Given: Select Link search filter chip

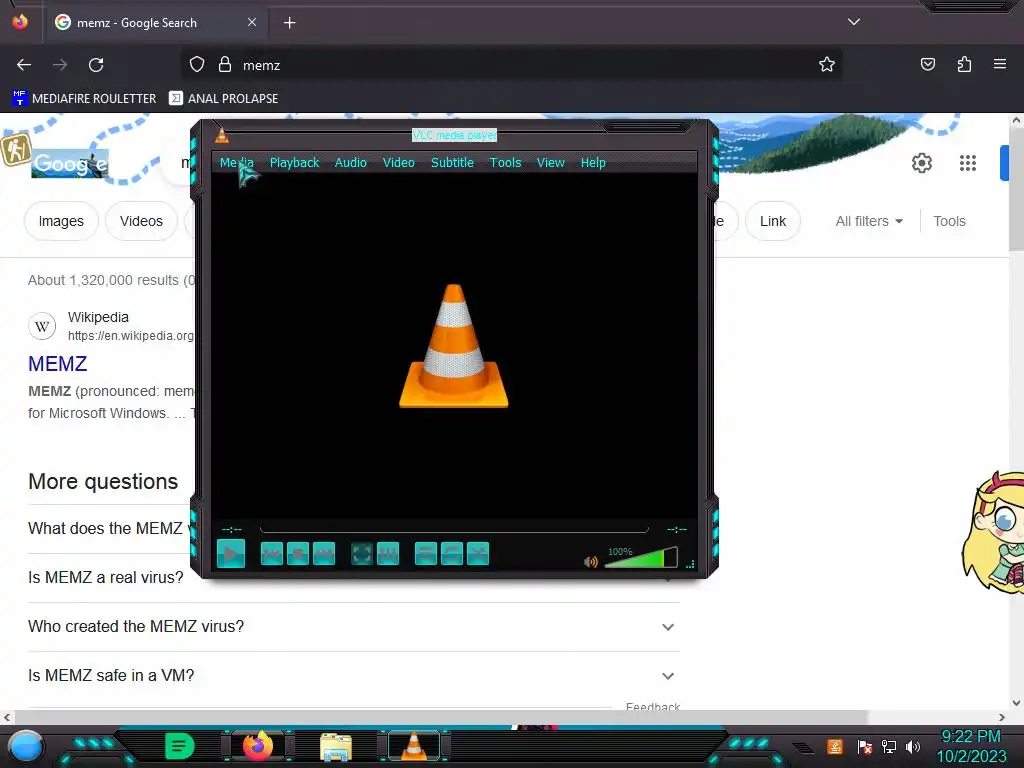Looking at the screenshot, I should tap(773, 221).
